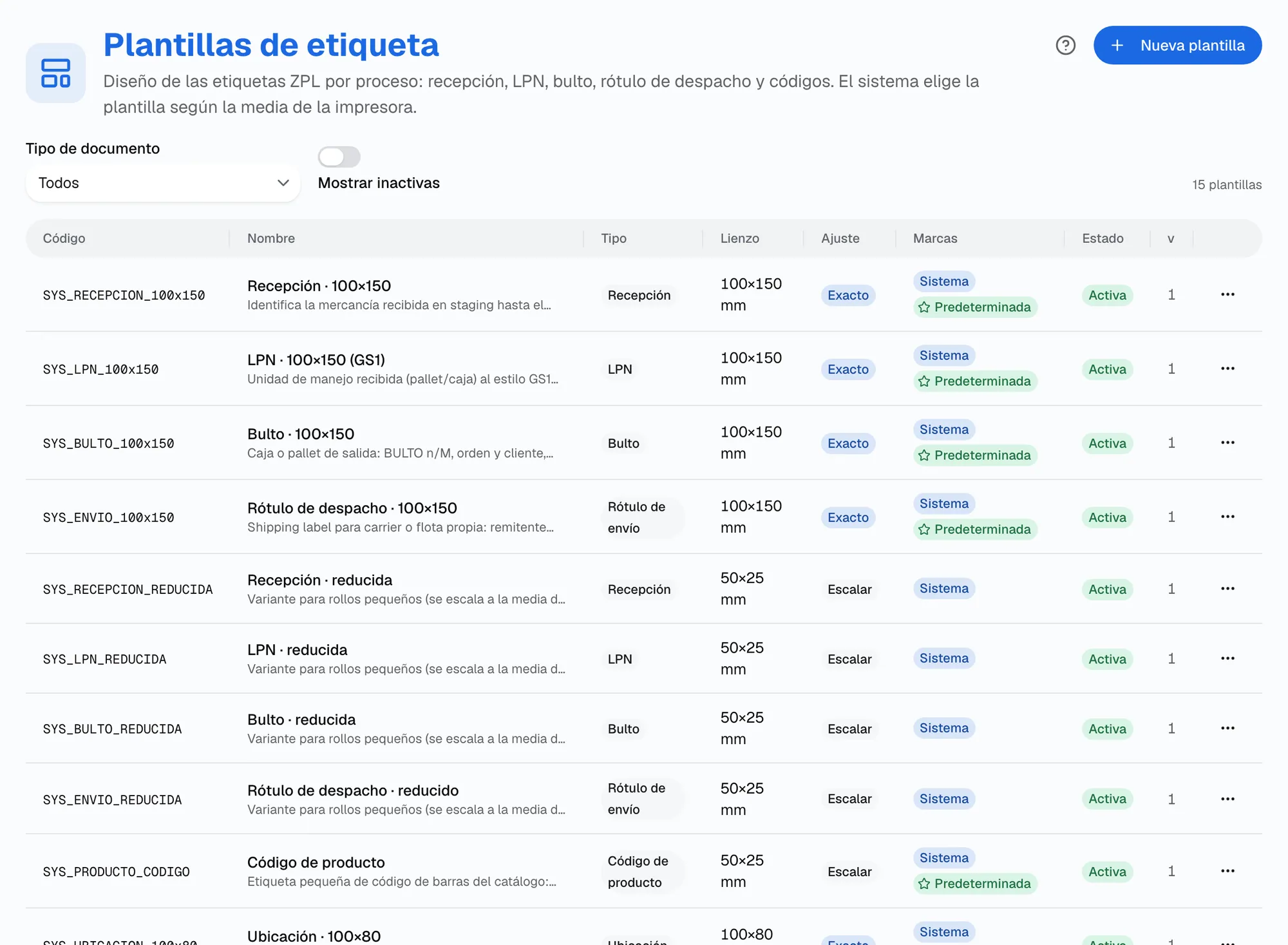The image size is (1288, 945).
Task: Click the Marcas column header
Action: pos(935,238)
